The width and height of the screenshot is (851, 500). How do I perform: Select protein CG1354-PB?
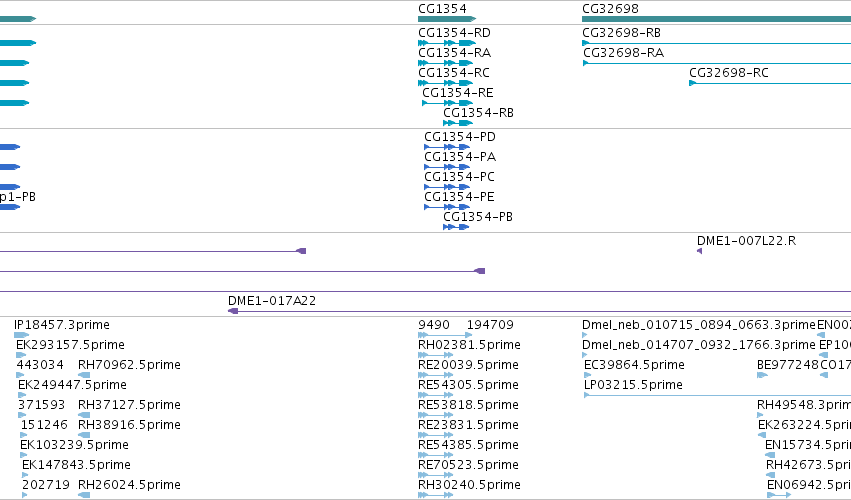(478, 217)
